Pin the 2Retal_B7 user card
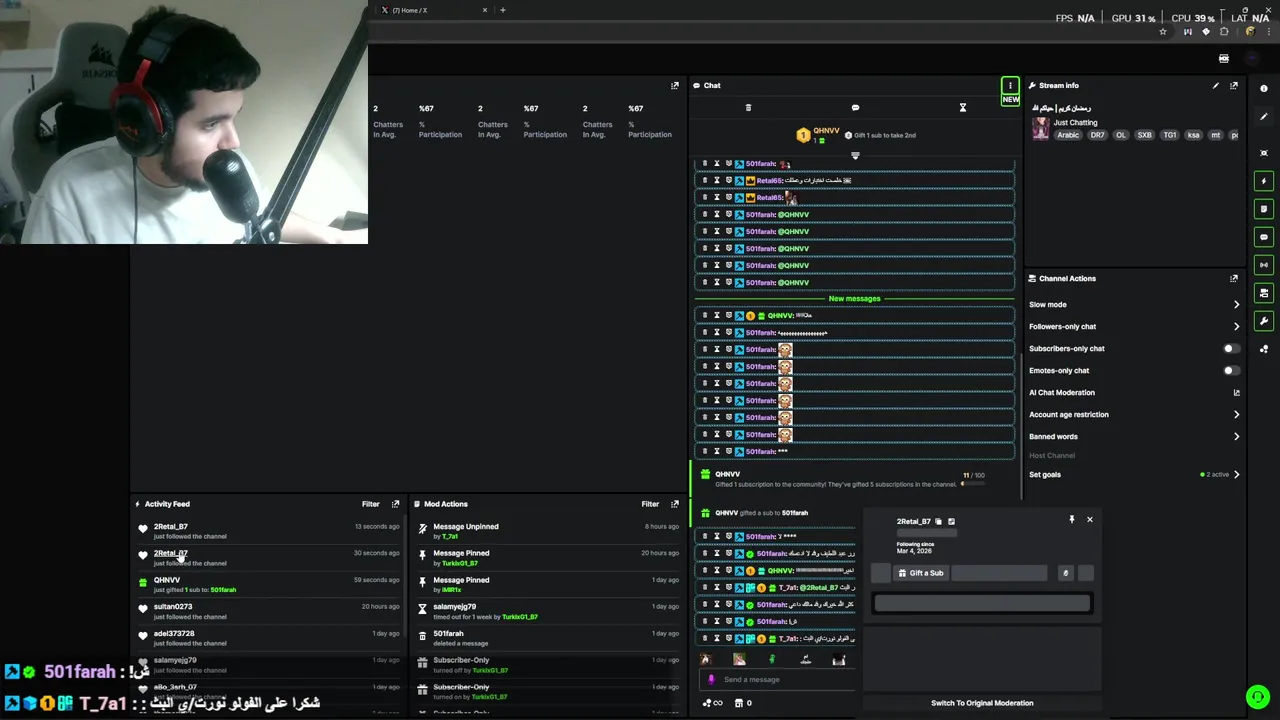The image size is (1280, 720). click(x=1072, y=520)
